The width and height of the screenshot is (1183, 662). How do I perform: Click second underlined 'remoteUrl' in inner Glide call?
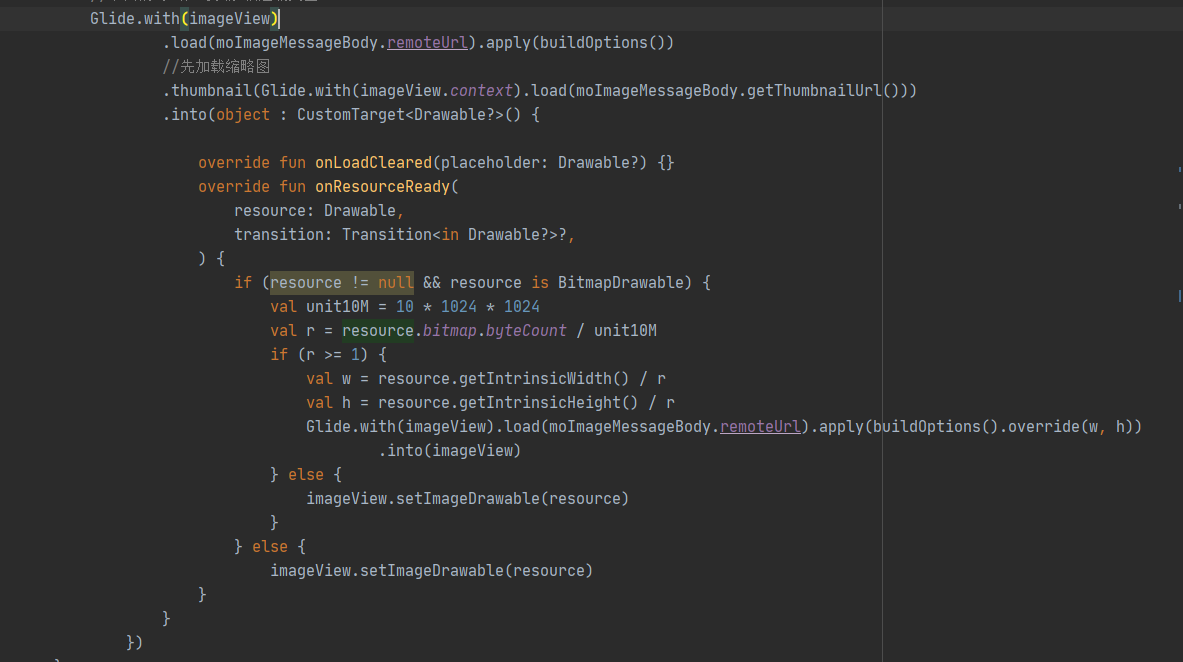click(x=760, y=426)
